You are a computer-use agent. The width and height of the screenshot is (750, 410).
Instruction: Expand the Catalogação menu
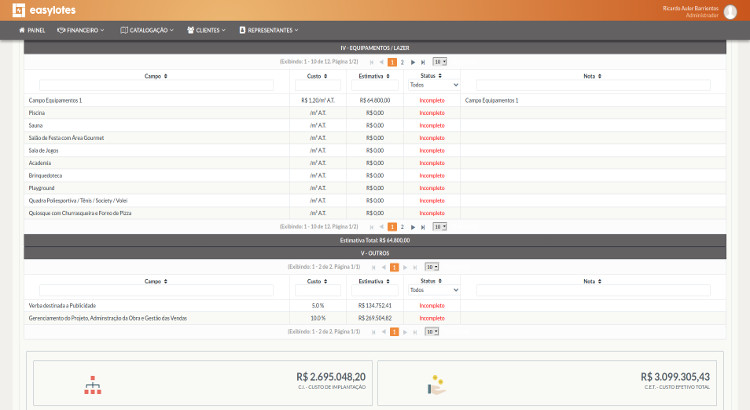pos(147,30)
